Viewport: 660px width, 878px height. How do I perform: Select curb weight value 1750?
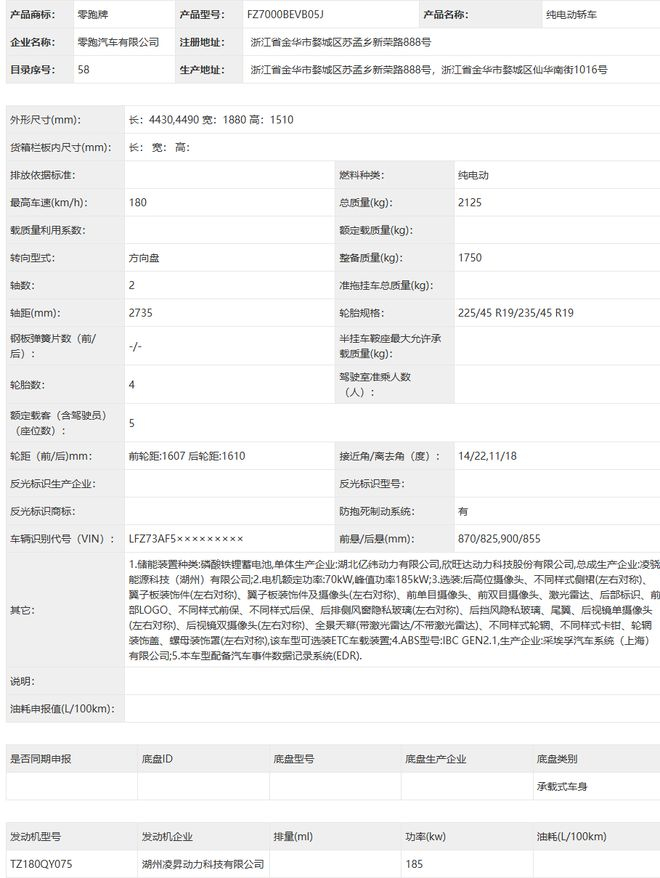[470, 258]
